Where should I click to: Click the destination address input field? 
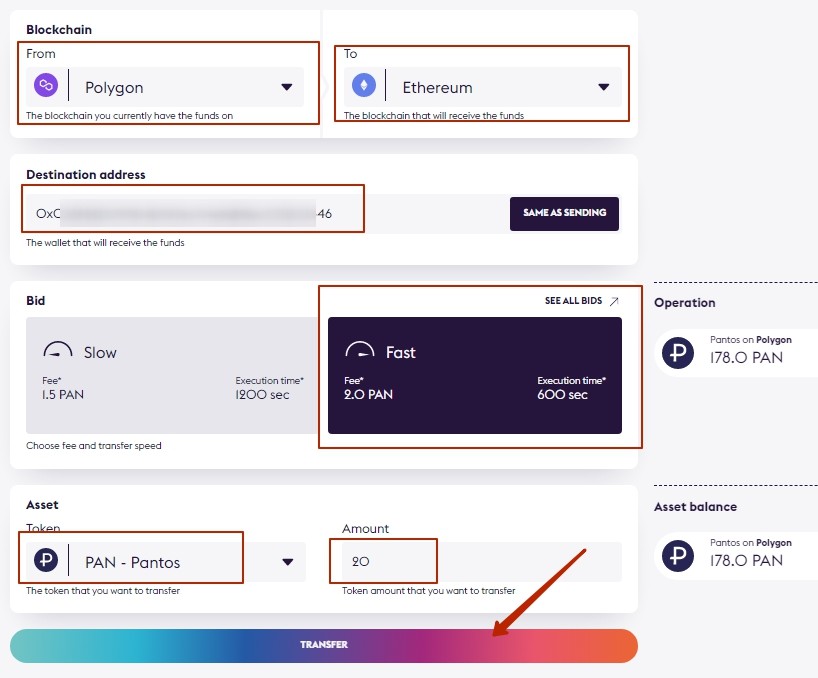(265, 213)
